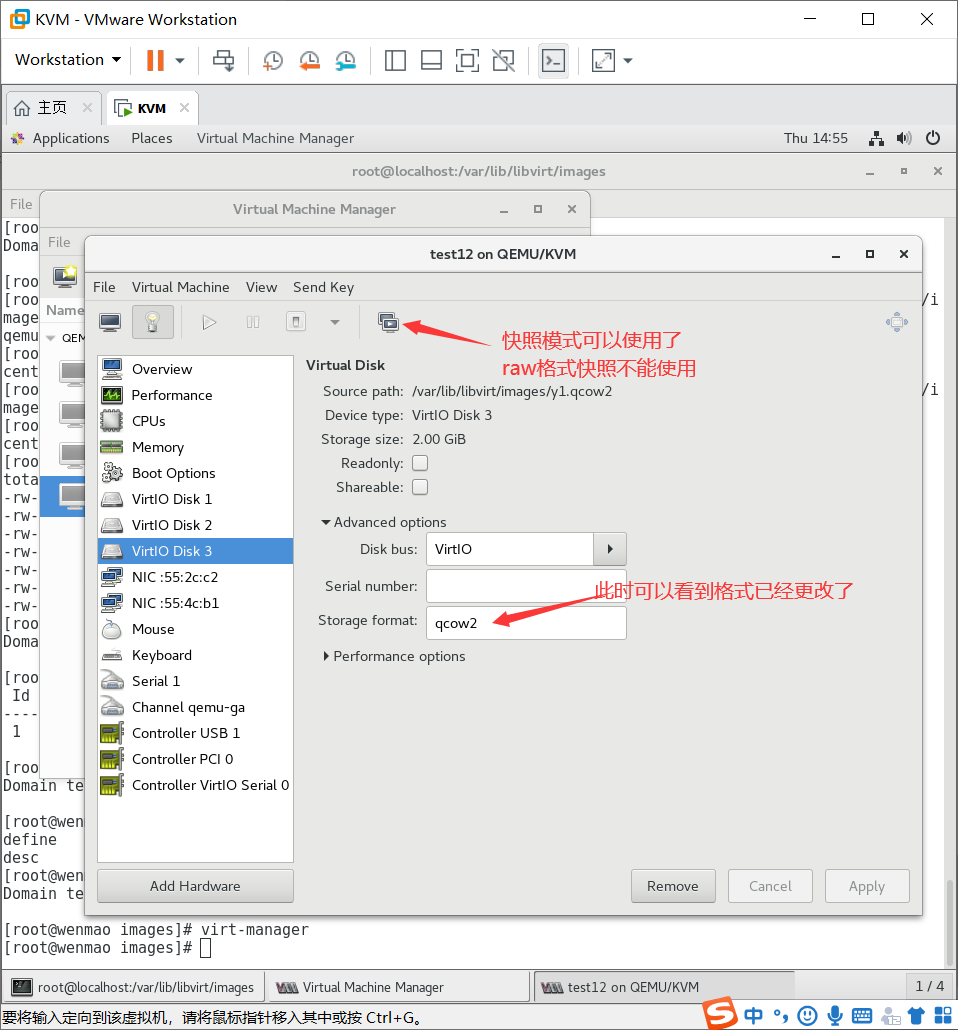958x1030 pixels.
Task: Click the Serial number field
Action: pos(526,586)
